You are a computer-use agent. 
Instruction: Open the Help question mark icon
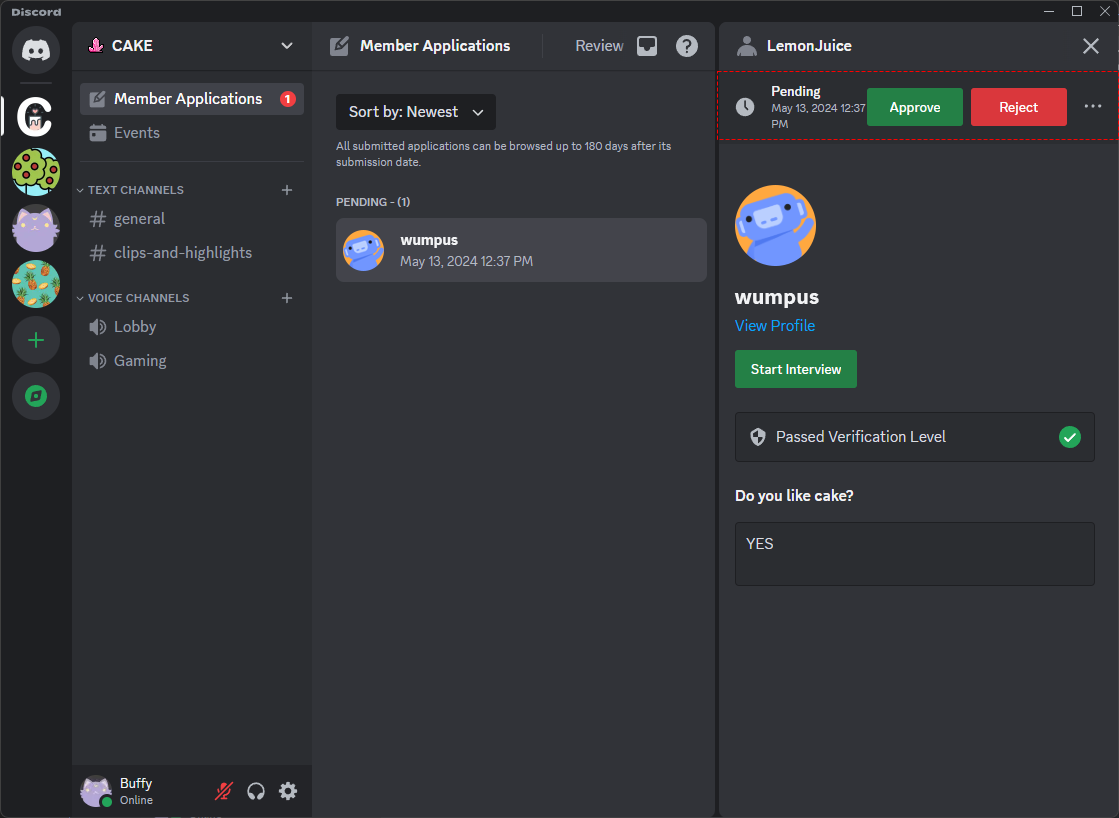[x=687, y=45]
